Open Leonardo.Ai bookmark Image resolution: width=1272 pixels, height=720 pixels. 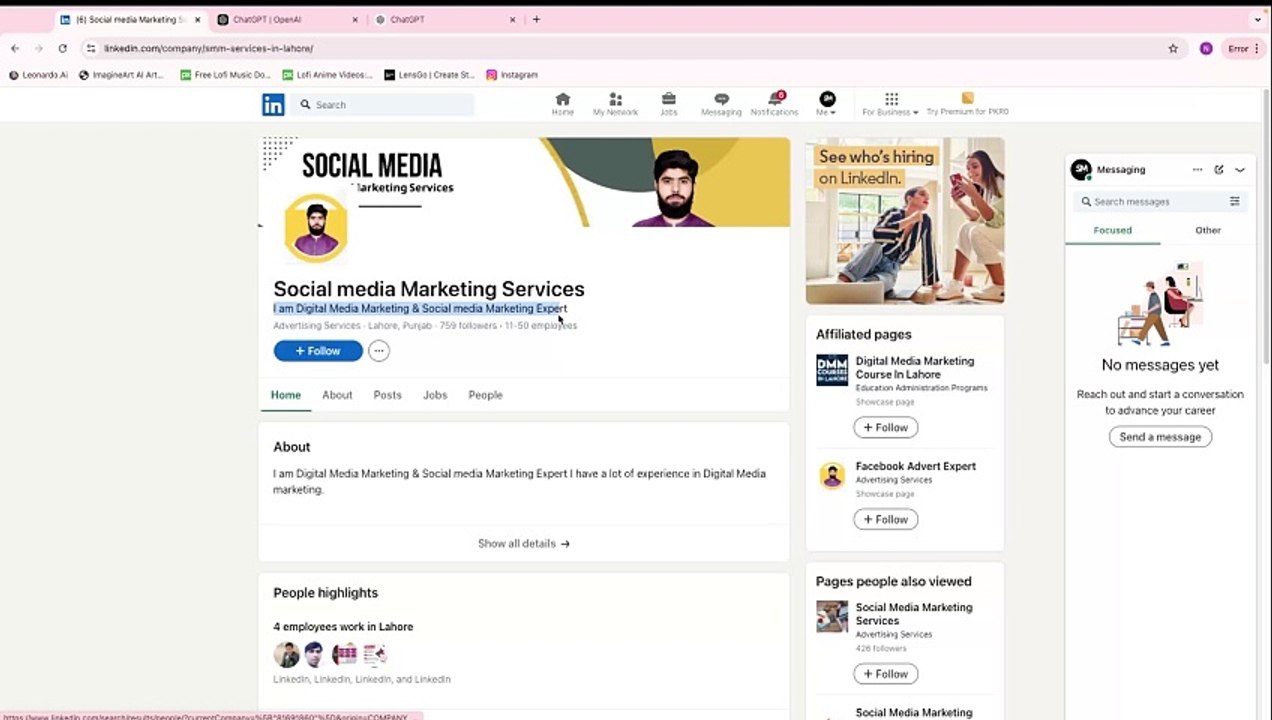pos(38,75)
